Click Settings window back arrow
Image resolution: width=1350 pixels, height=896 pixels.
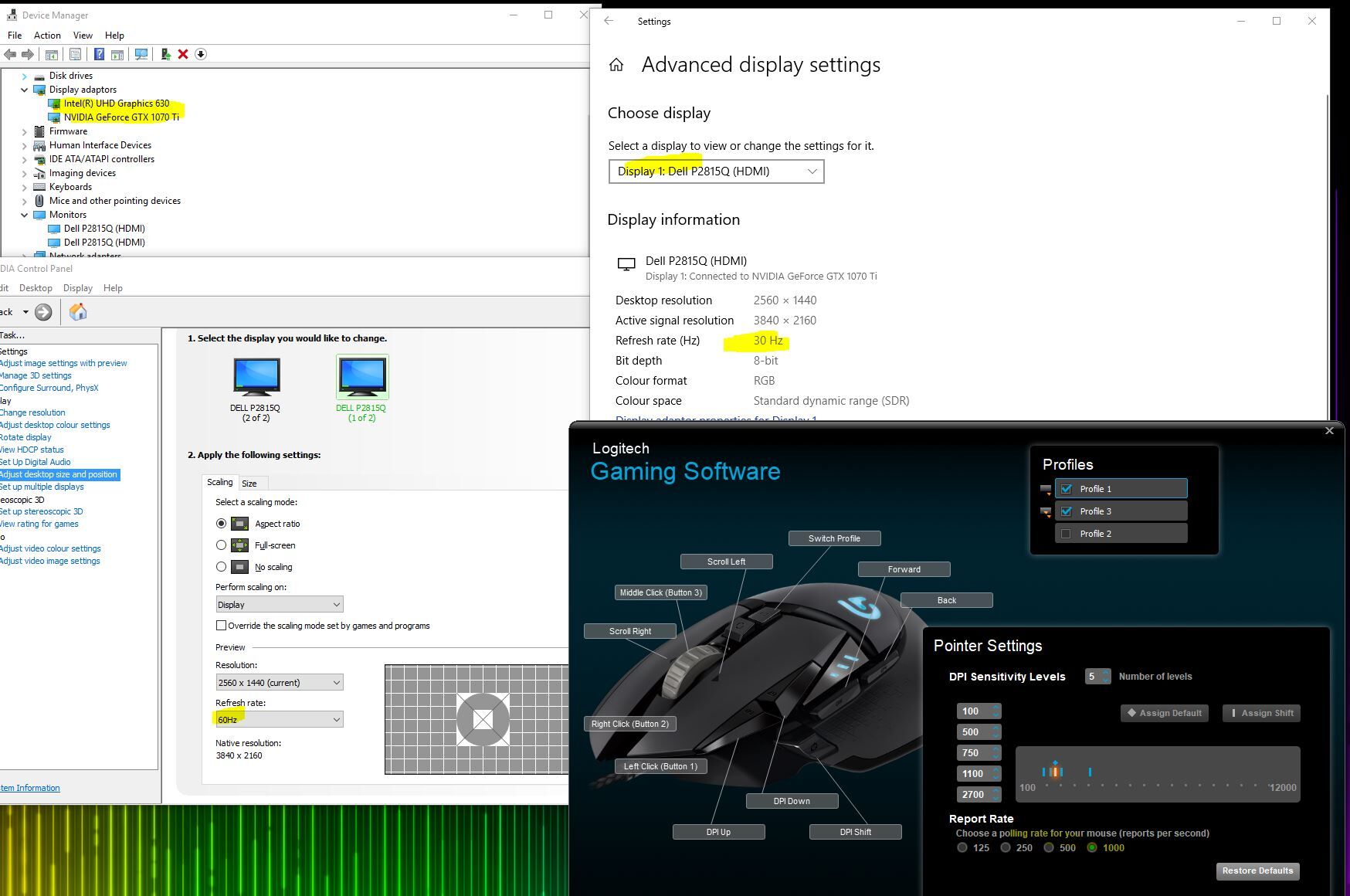pos(609,21)
